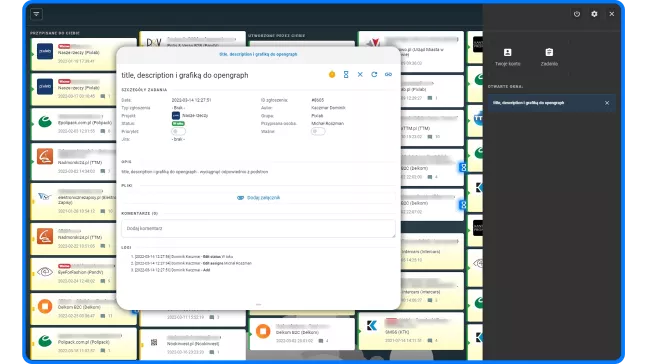Click 'Przypisane do ciebie' column heading

[x=55, y=33]
